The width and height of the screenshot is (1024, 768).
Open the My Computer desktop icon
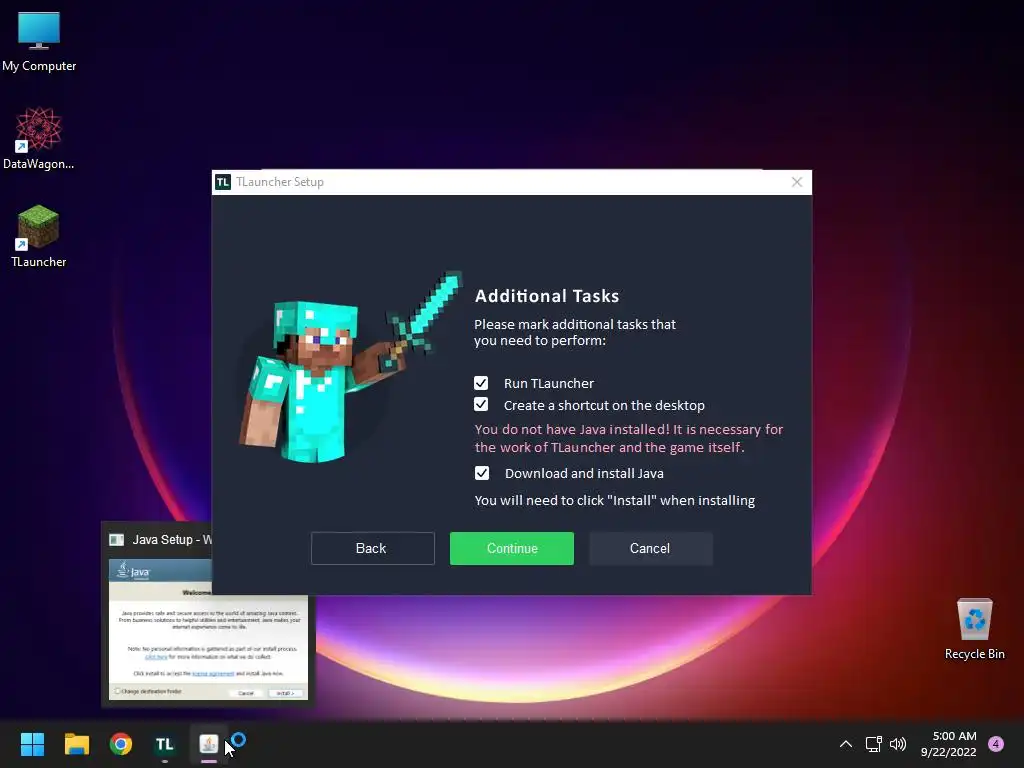tap(39, 41)
